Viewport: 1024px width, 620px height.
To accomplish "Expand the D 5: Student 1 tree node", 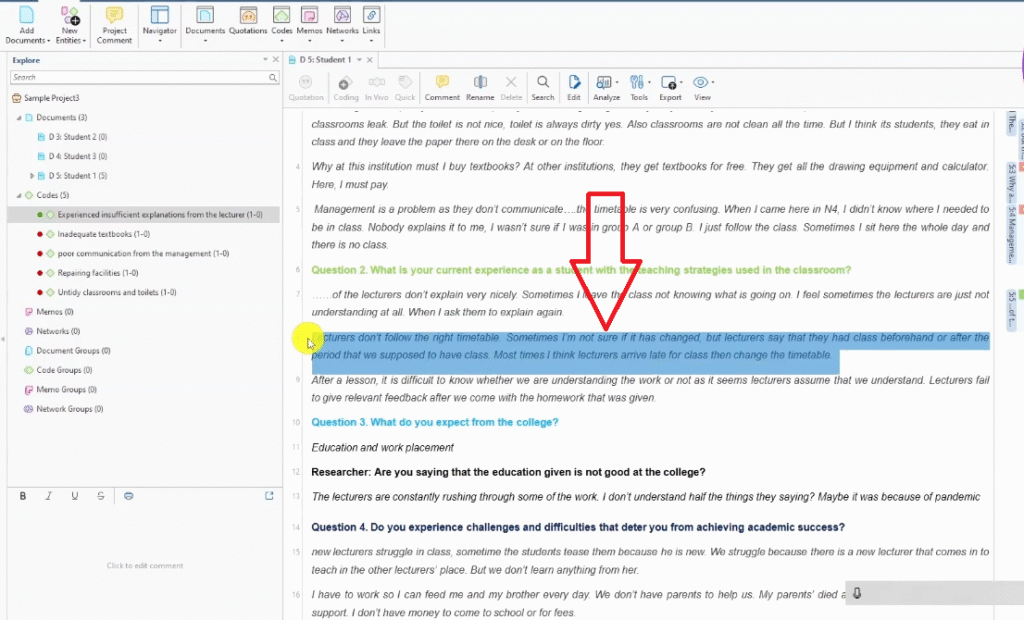I will [x=33, y=176].
